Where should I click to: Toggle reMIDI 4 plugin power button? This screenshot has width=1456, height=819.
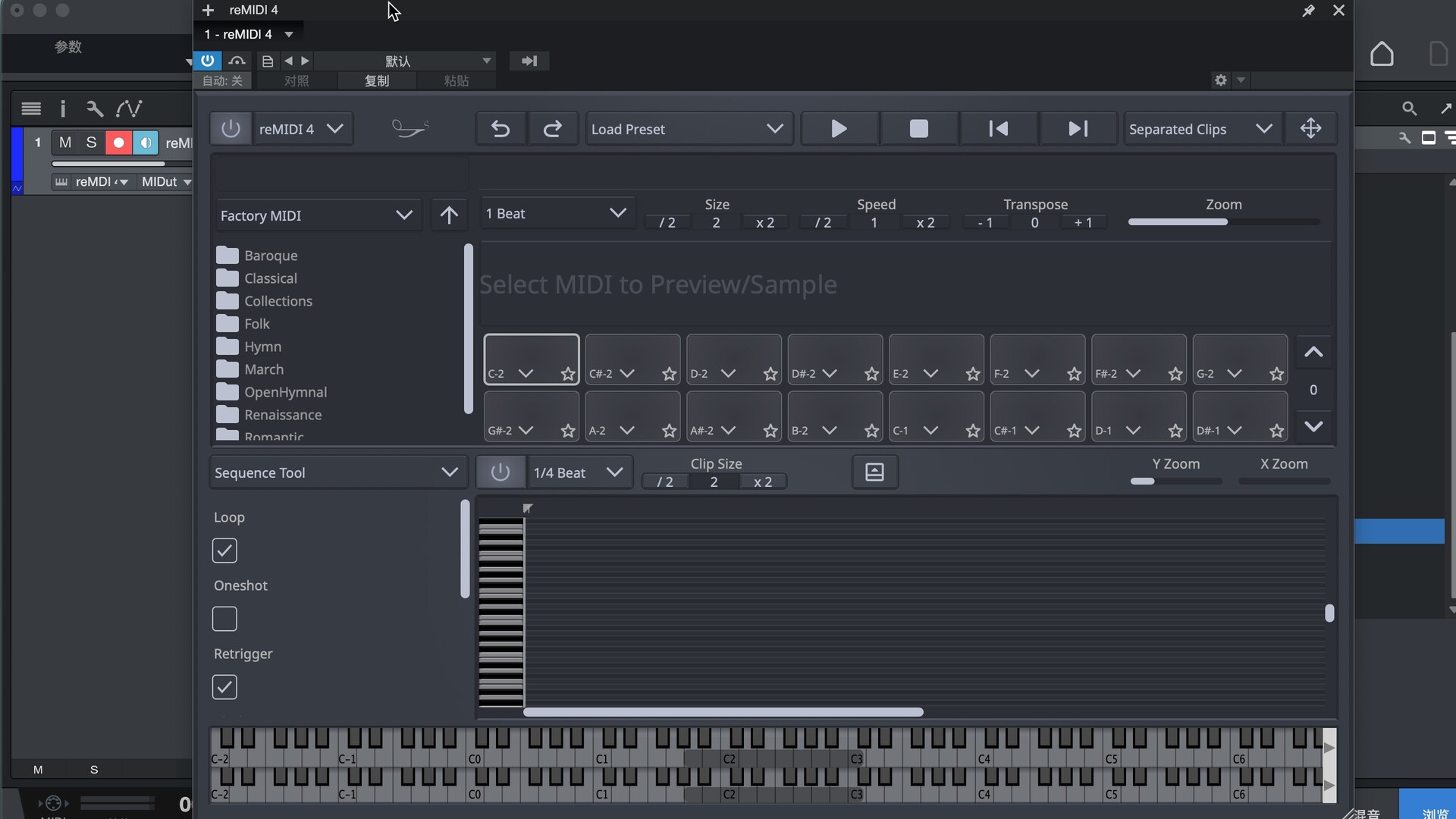[x=231, y=129]
